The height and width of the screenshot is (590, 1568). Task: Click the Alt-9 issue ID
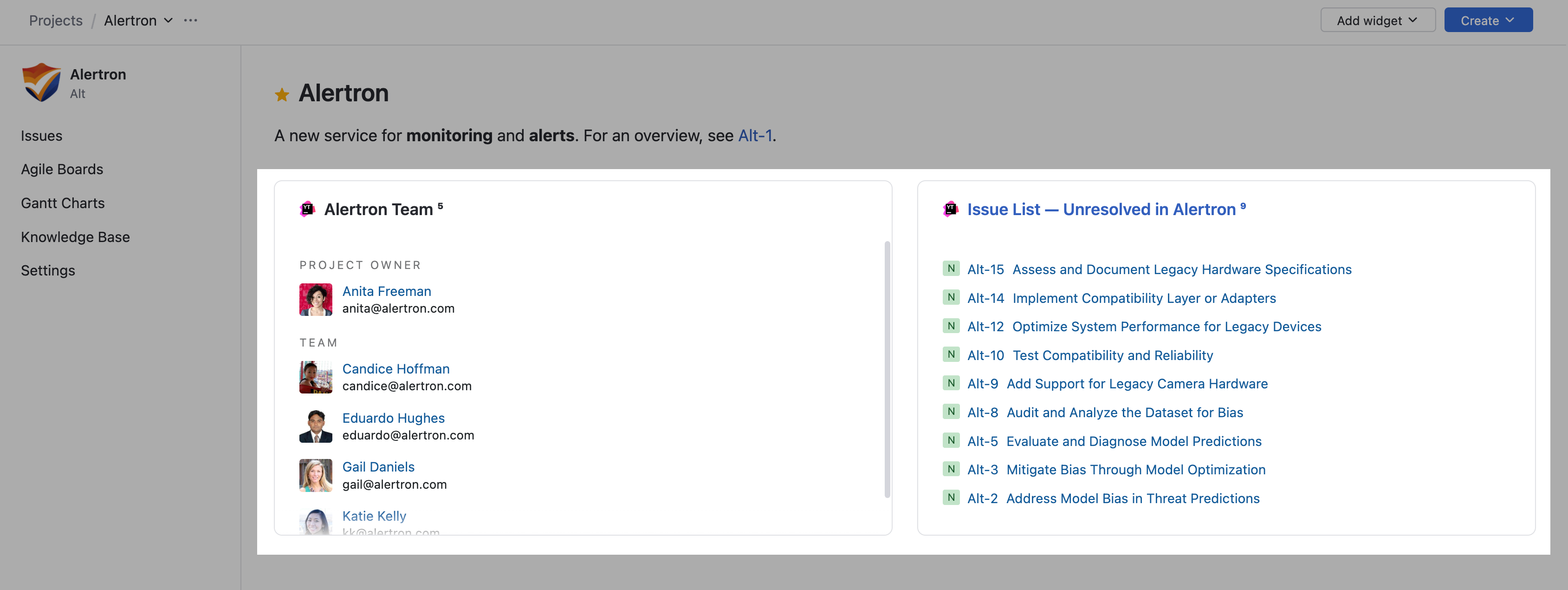click(x=982, y=383)
